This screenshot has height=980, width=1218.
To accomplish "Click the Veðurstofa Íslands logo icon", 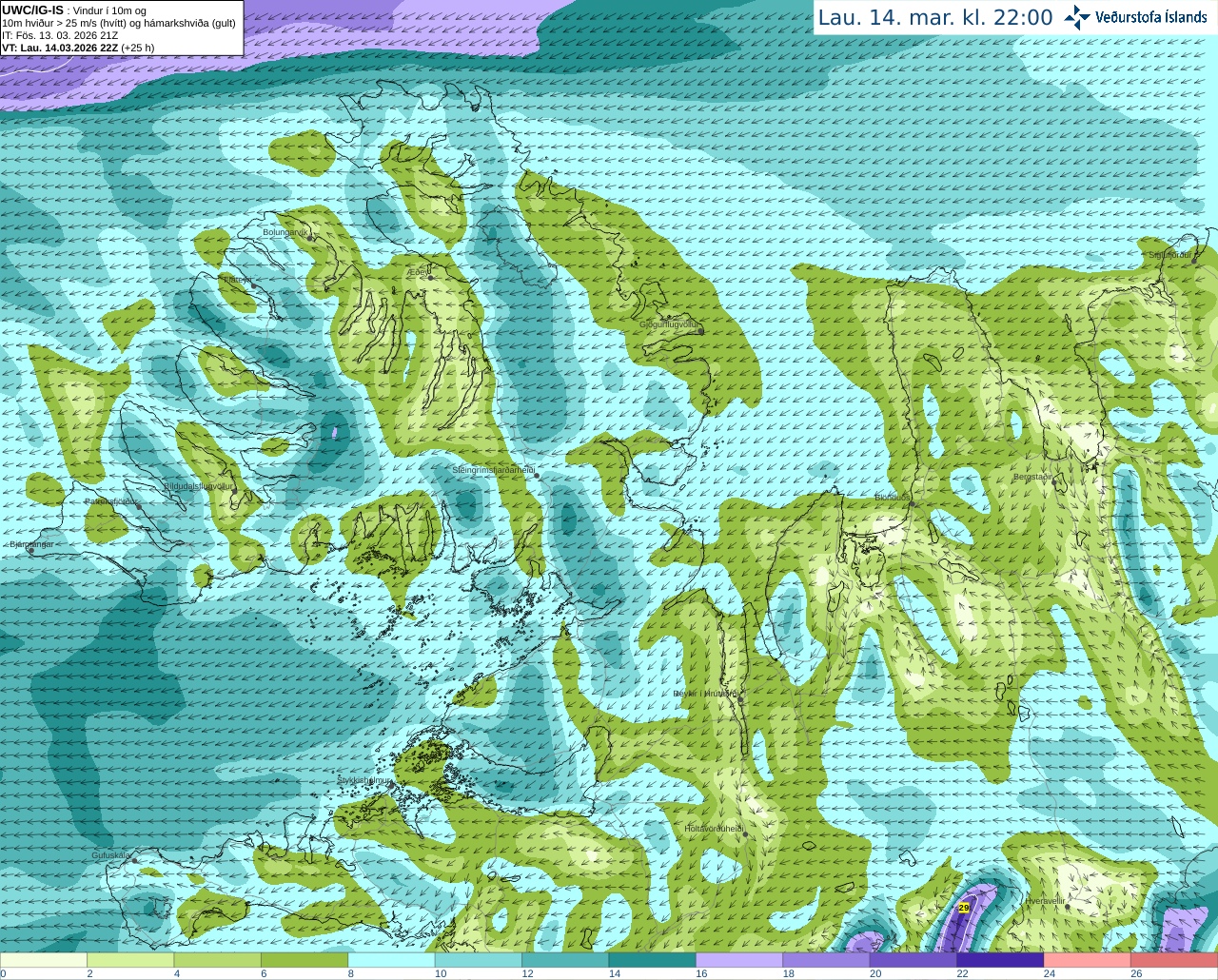I will (x=1077, y=17).
